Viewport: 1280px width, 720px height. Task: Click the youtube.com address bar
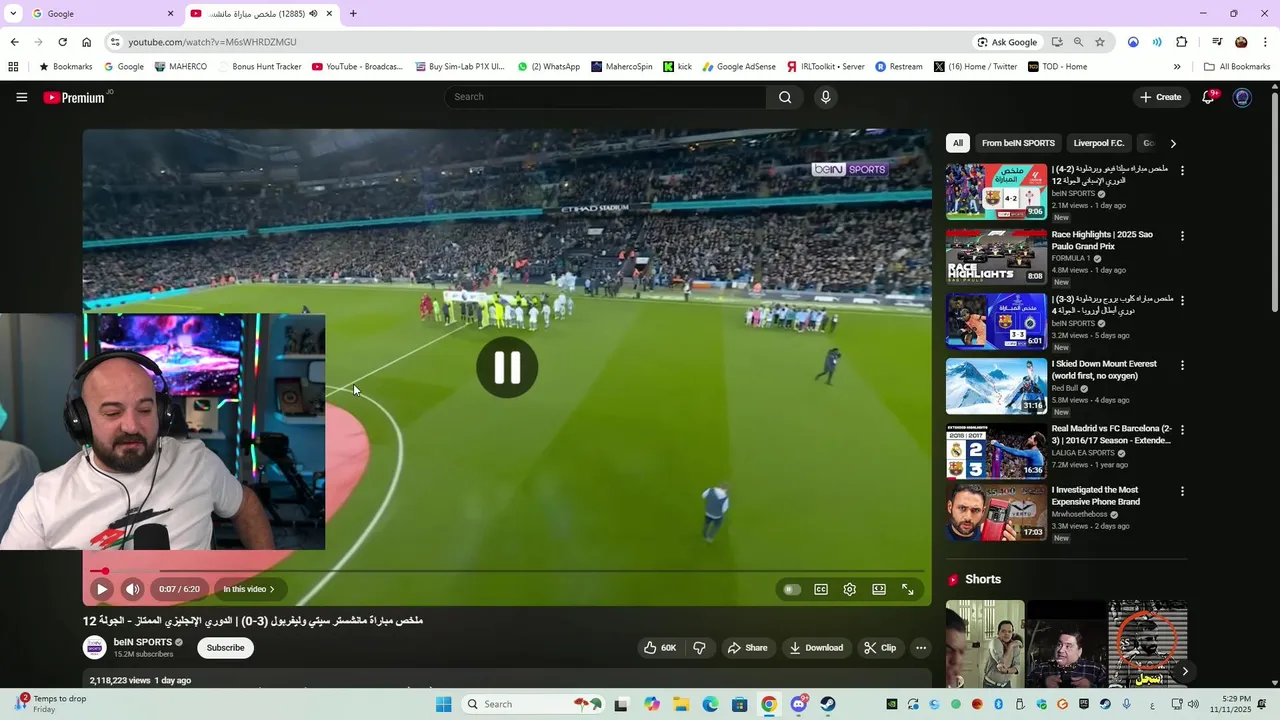click(540, 42)
